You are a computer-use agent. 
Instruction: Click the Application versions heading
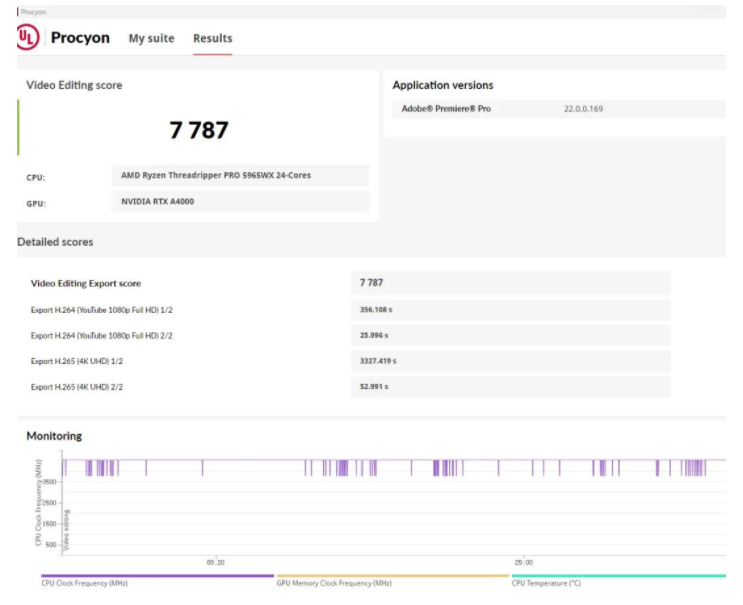tap(443, 85)
